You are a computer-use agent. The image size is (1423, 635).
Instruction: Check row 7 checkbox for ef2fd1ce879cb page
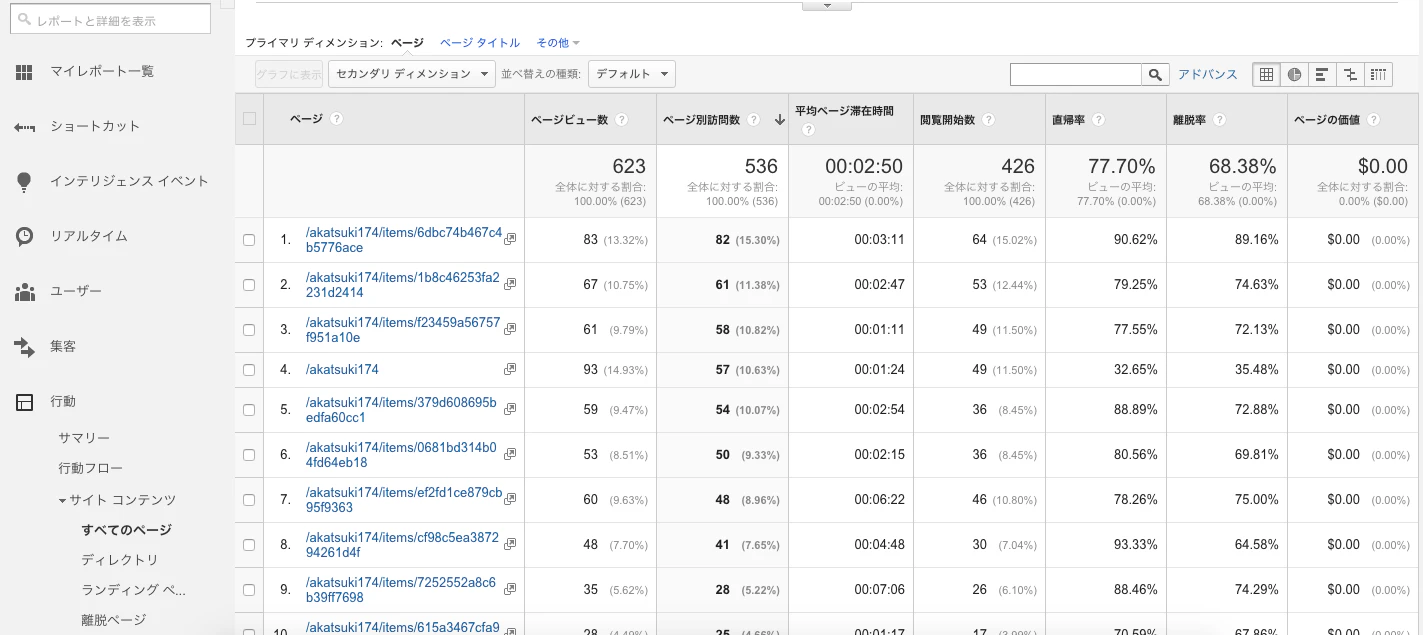(249, 500)
